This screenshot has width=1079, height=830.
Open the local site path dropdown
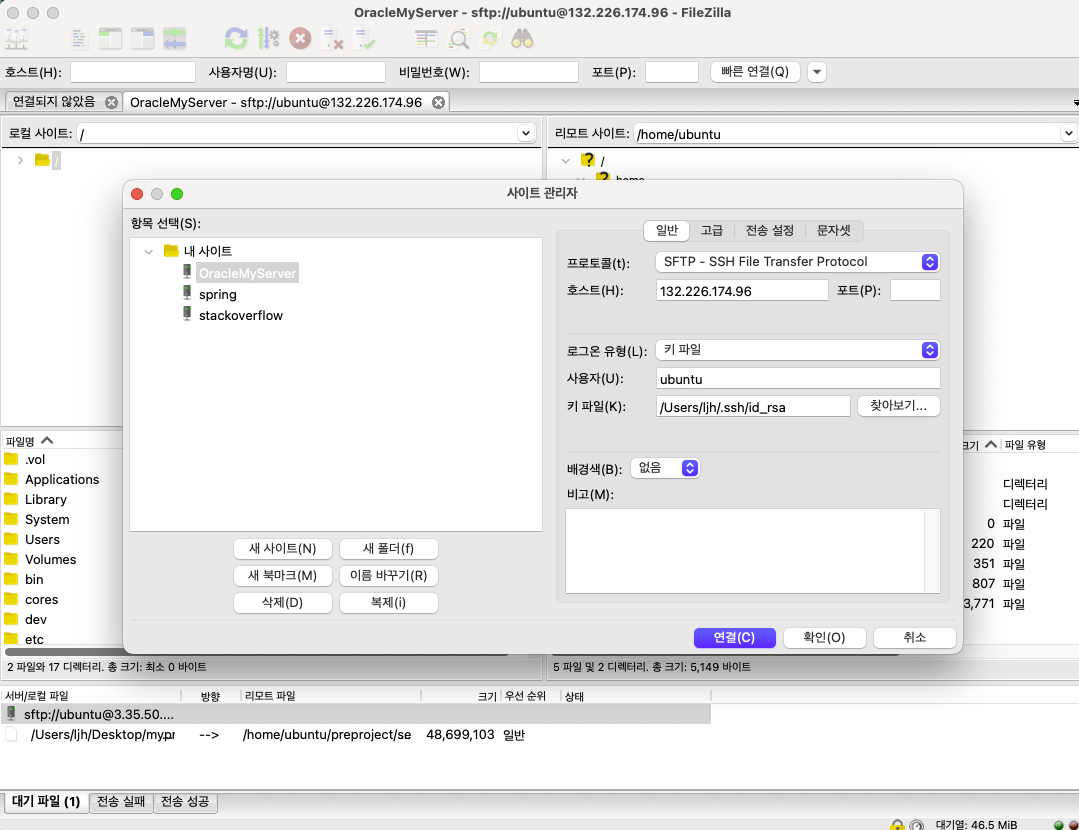(526, 134)
